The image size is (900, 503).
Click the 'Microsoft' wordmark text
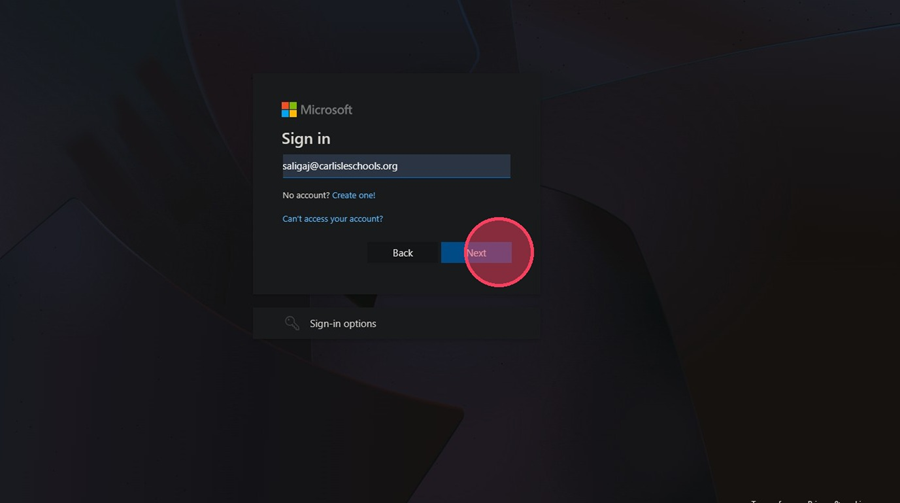click(x=326, y=110)
